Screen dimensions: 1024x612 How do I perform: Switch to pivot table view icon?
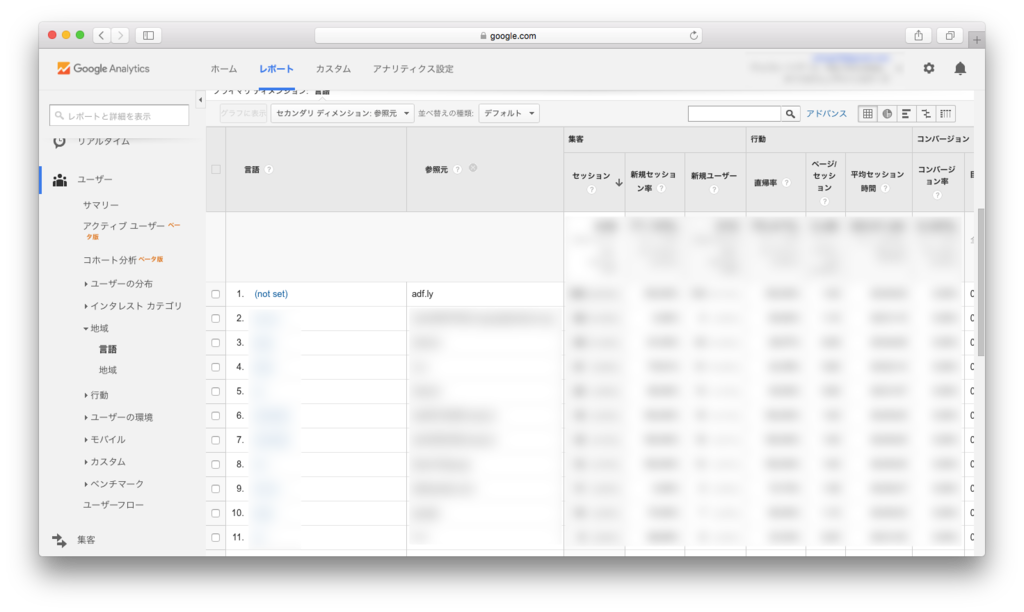click(x=946, y=114)
